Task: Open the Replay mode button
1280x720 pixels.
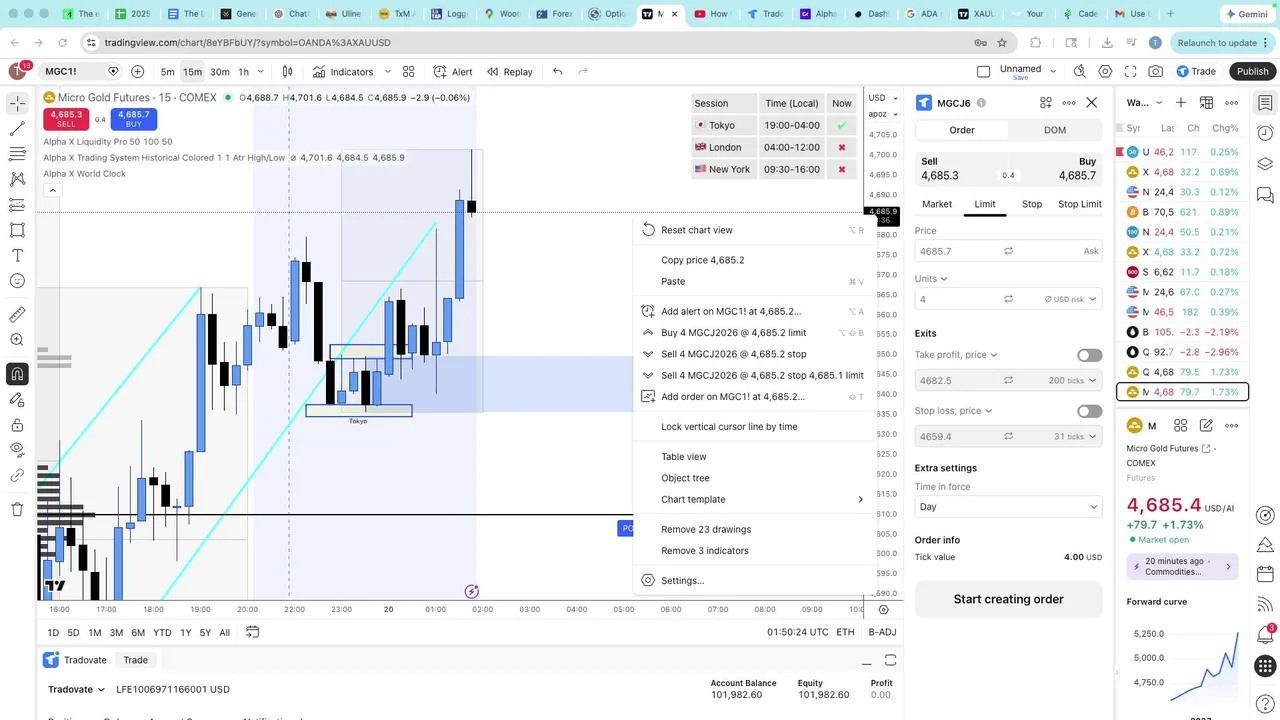Action: [x=510, y=72]
